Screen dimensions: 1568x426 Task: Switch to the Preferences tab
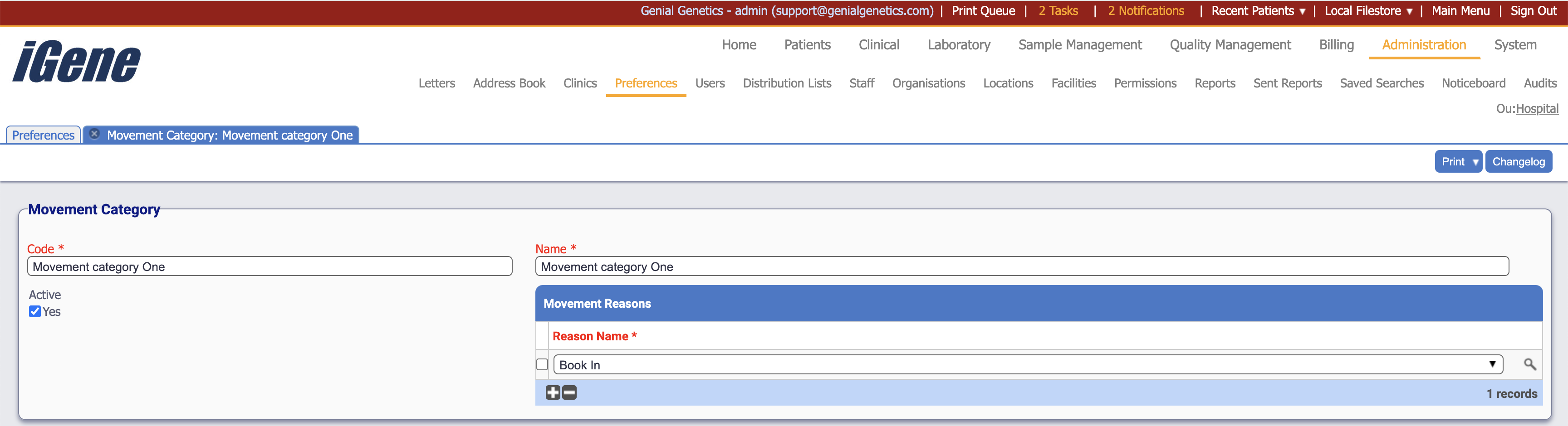coord(43,135)
